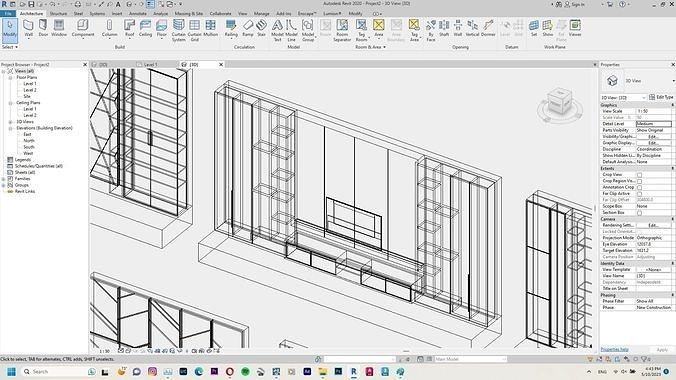The image size is (676, 380).
Task: Select the Dormer opening tool
Action: pos(488,28)
